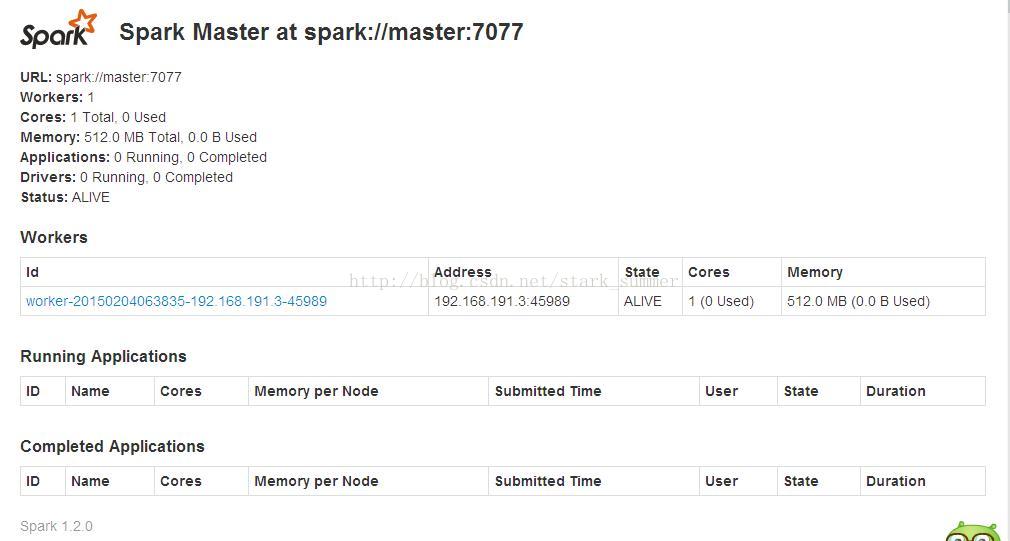Open worker-20150204063835-192.168.191.3-45989 link

point(176,301)
